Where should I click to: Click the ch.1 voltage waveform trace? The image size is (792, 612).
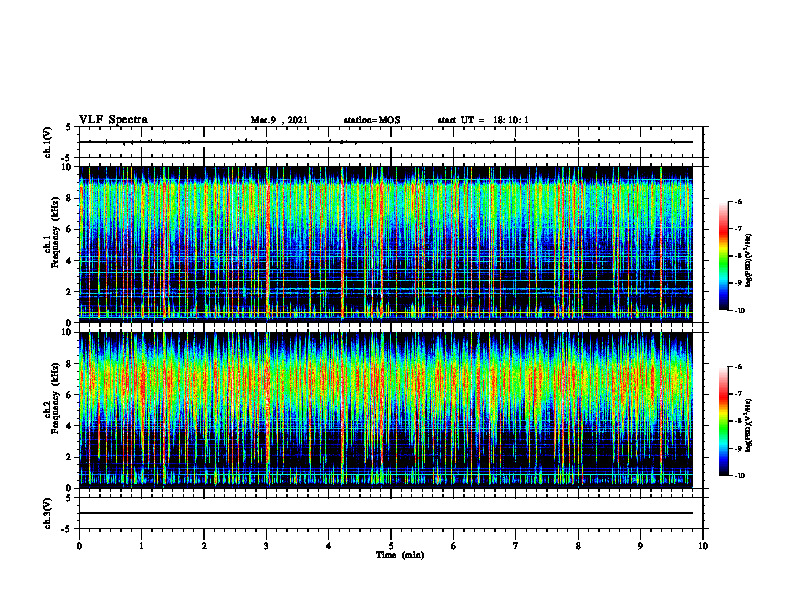tap(386, 142)
